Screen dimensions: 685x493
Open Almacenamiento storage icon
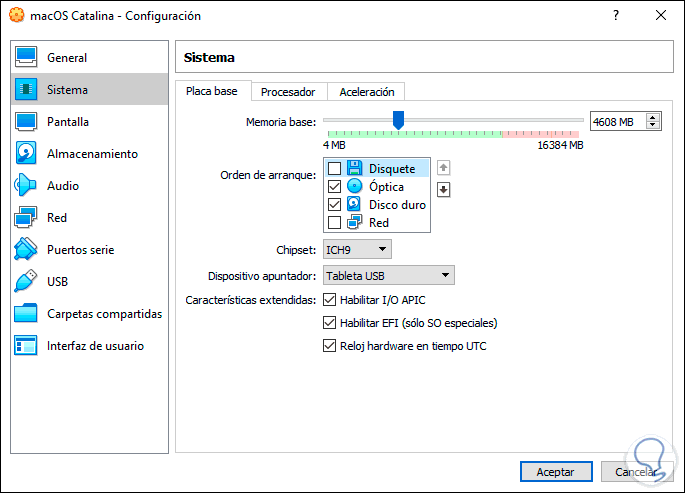click(x=27, y=154)
